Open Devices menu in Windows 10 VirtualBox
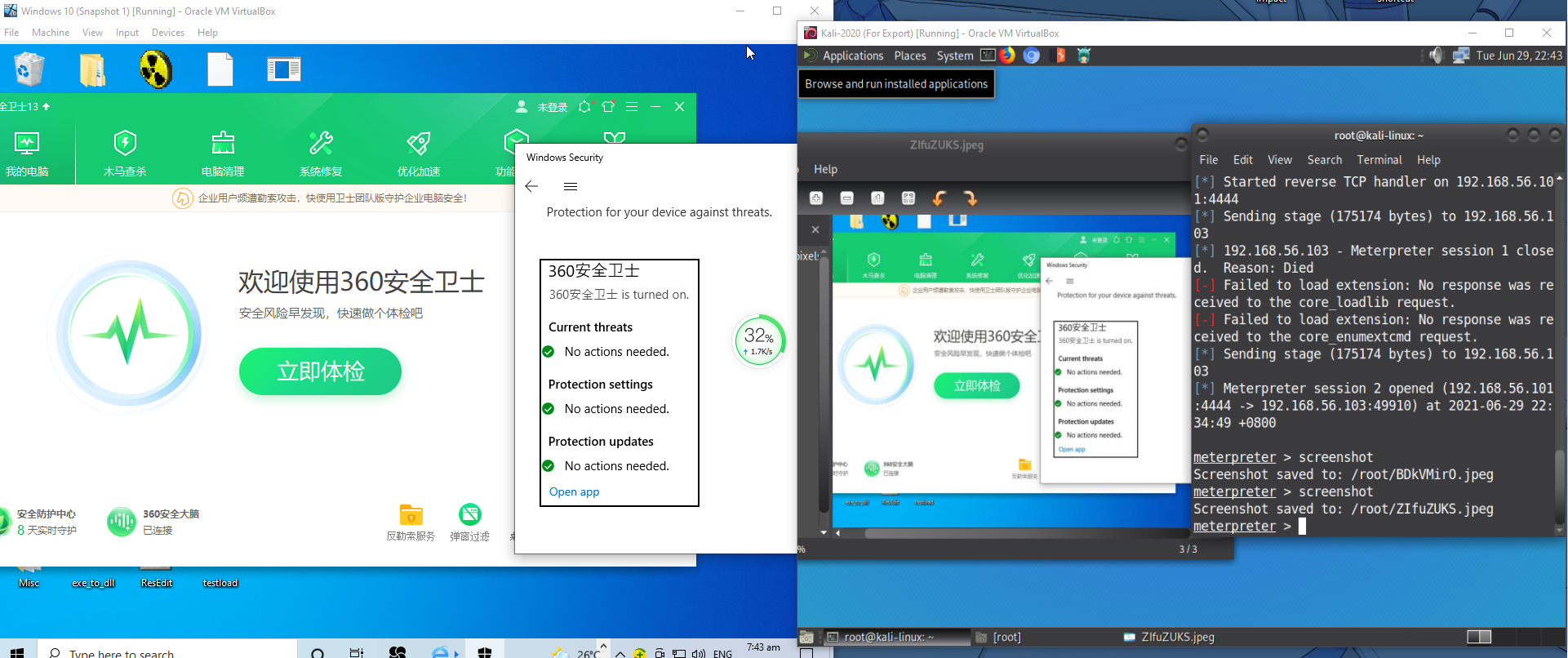Image resolution: width=1568 pixels, height=658 pixels. coord(168,33)
